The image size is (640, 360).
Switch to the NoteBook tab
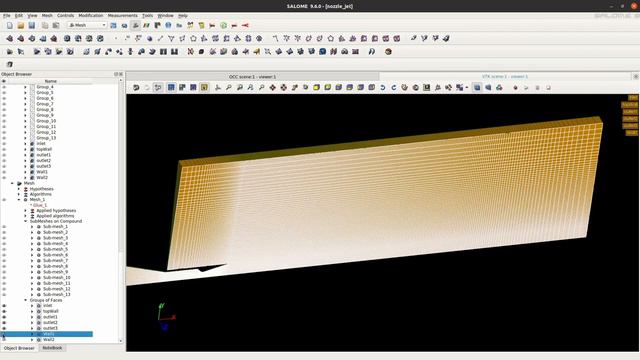point(52,348)
